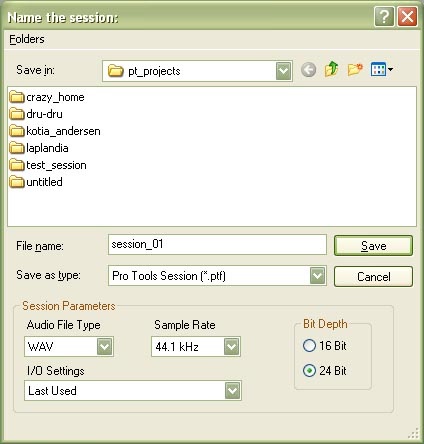
Task: Select the crazy_home folder icon
Action: pyautogui.click(x=17, y=97)
